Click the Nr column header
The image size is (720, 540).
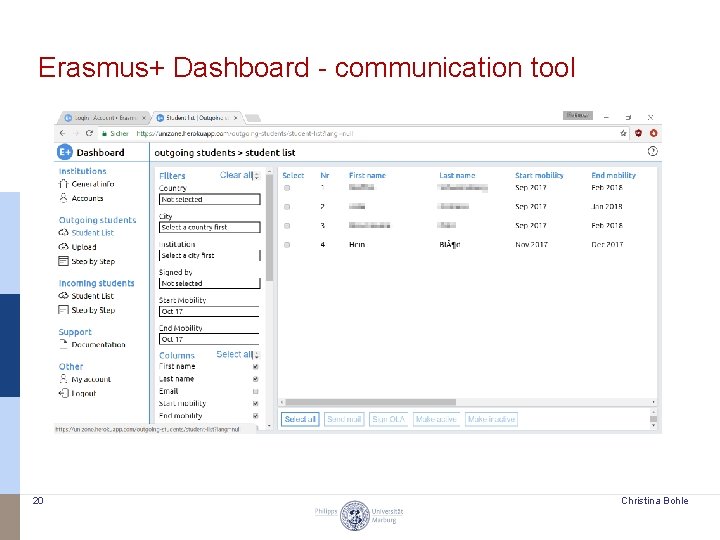click(x=325, y=175)
